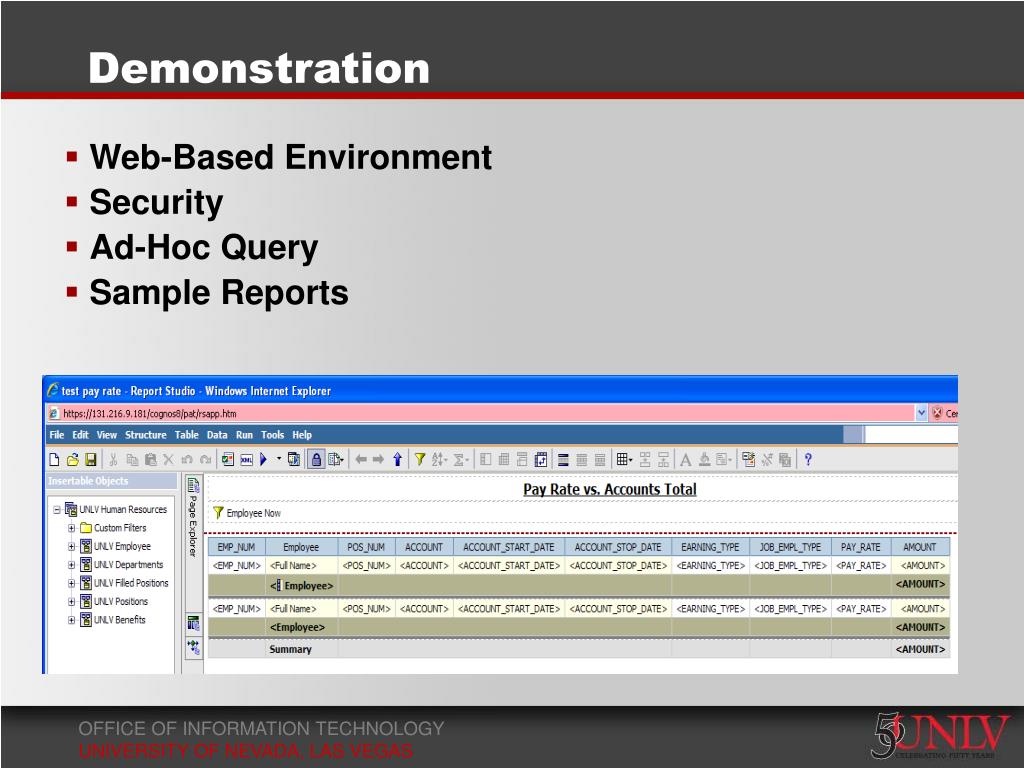Image resolution: width=1024 pixels, height=768 pixels.
Task: Select the AMOUNT column header
Action: [920, 547]
